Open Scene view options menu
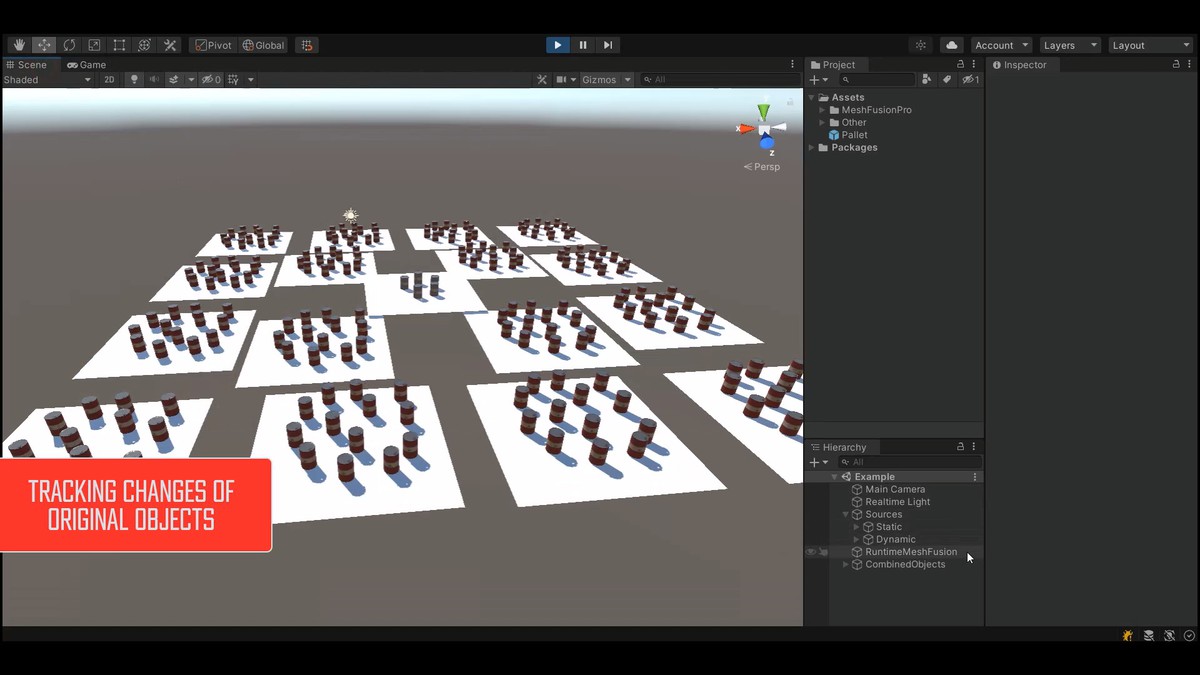The image size is (1200, 675). [793, 64]
